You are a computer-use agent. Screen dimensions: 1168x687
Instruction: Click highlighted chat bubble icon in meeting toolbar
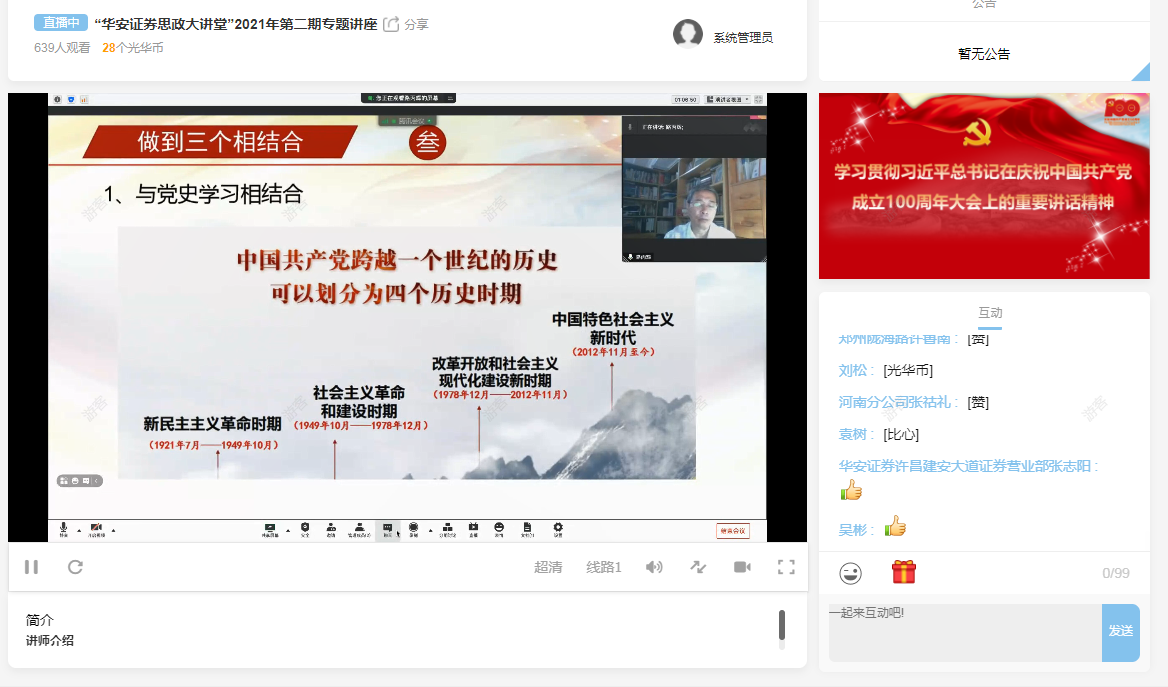click(x=387, y=530)
